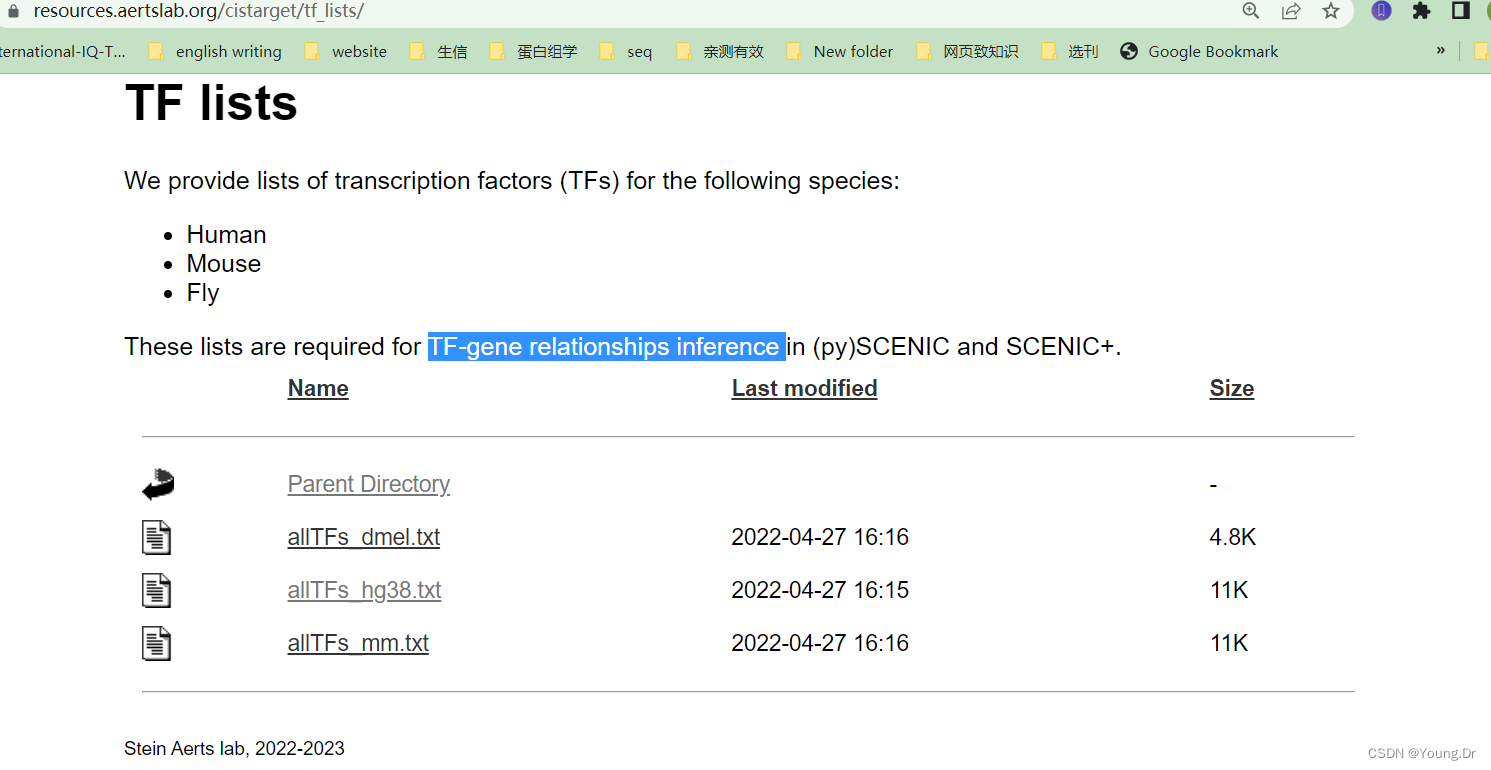This screenshot has height=770, width=1491.
Task: Sort the listing by Last modified
Action: 804,388
